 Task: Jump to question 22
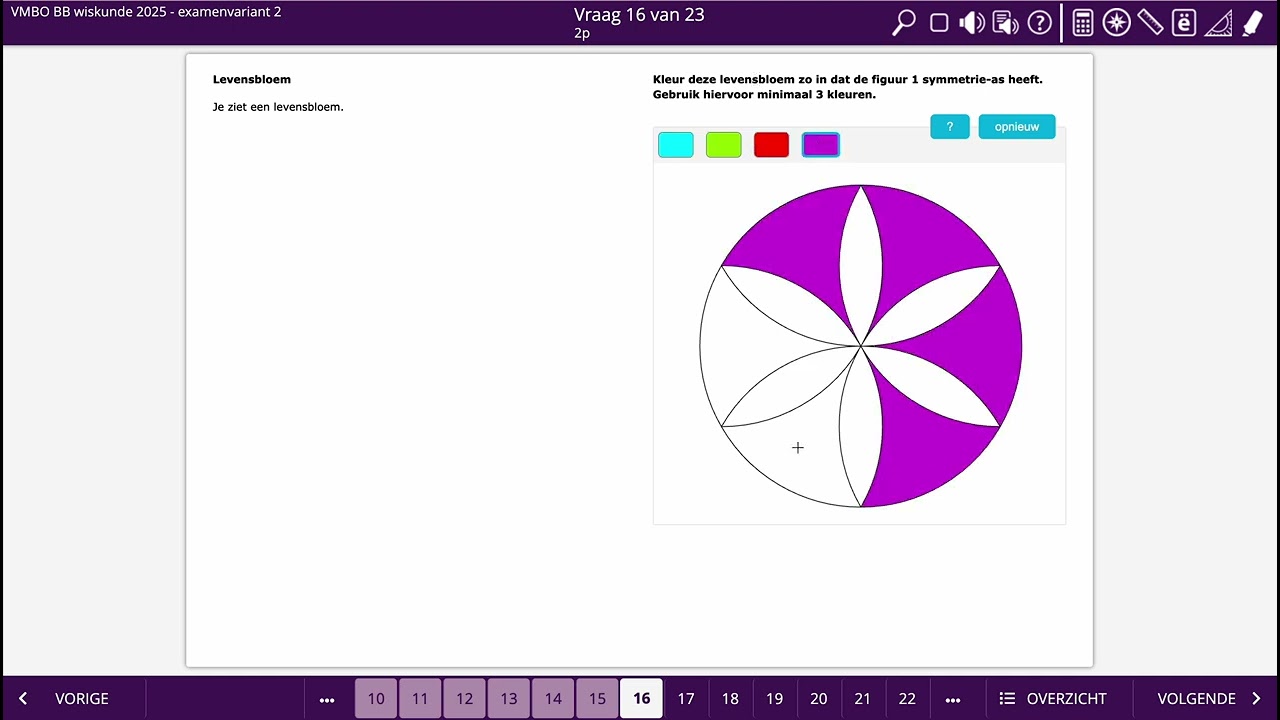coord(907,699)
